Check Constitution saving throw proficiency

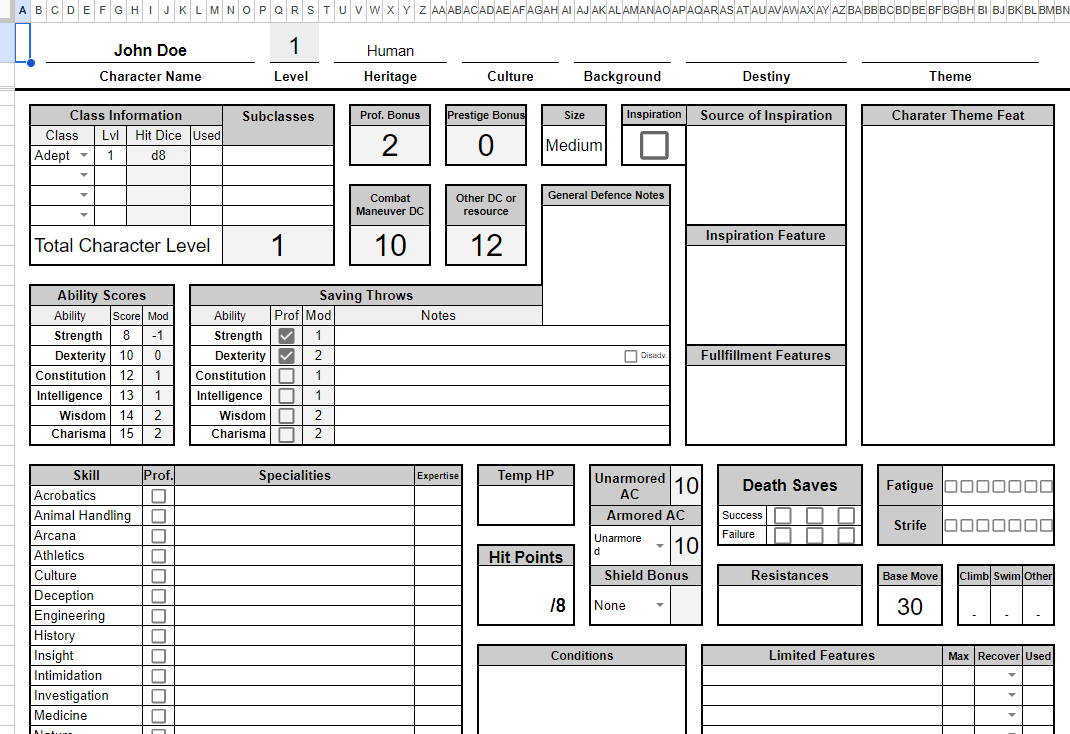pyautogui.click(x=287, y=376)
